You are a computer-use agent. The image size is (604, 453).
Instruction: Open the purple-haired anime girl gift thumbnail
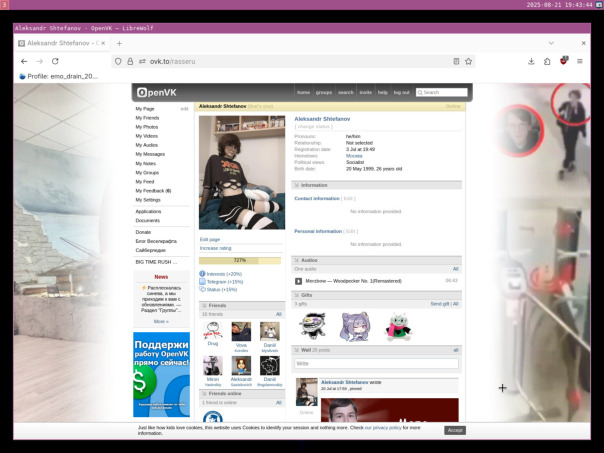[x=355, y=327]
